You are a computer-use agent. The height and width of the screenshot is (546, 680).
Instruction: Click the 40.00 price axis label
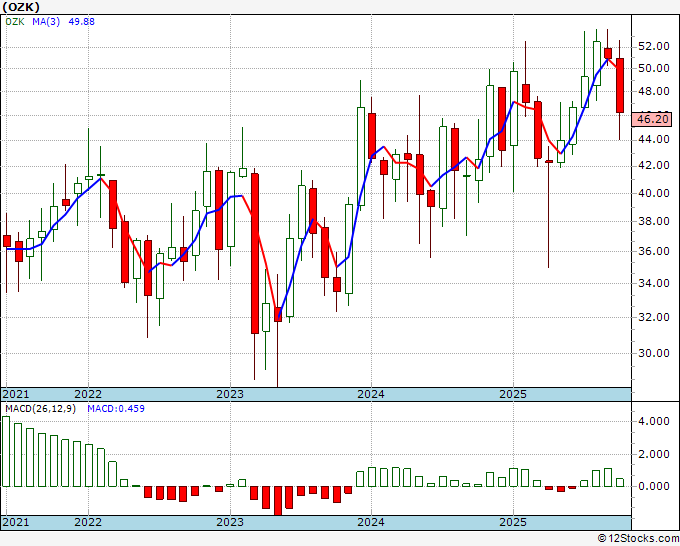click(653, 193)
